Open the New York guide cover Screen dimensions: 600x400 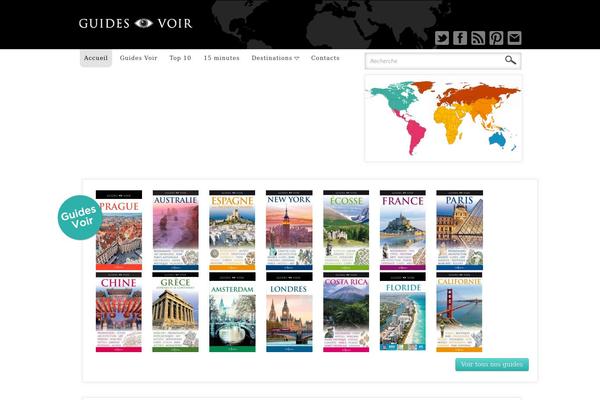(289, 230)
